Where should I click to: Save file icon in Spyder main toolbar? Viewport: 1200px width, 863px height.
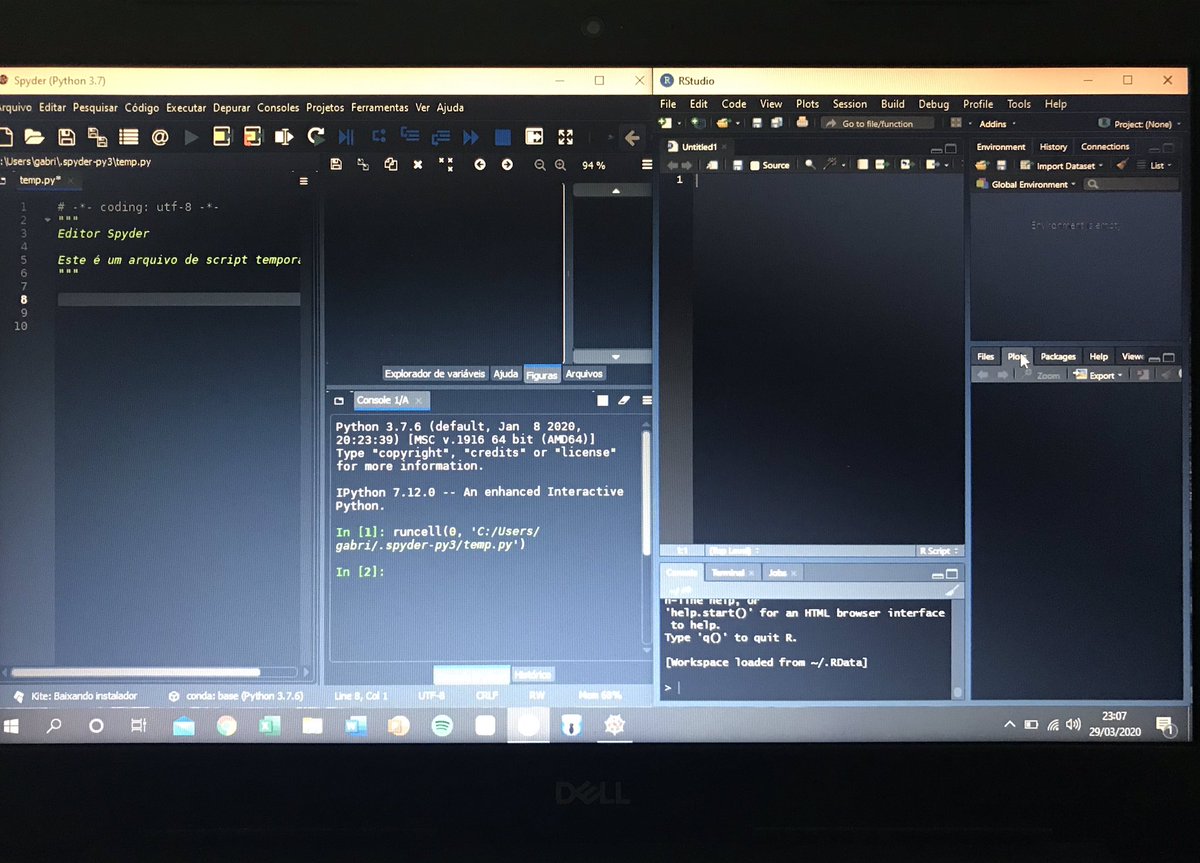[x=66, y=137]
